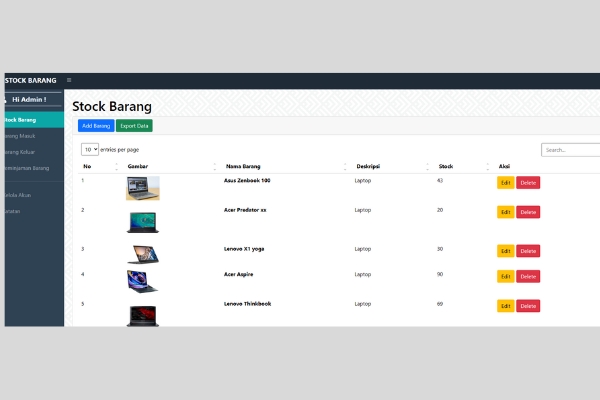The image size is (600, 400).
Task: Open the Acer Aspire product image
Action: (x=142, y=282)
